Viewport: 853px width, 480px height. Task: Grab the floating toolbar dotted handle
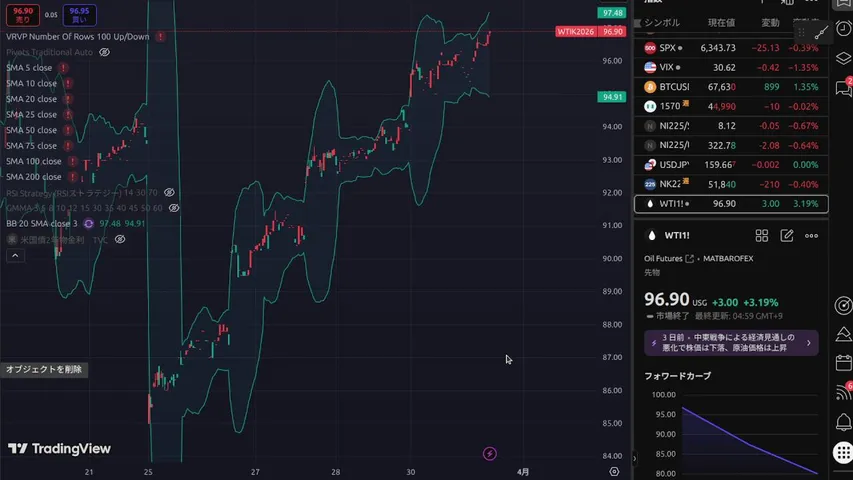click(801, 33)
